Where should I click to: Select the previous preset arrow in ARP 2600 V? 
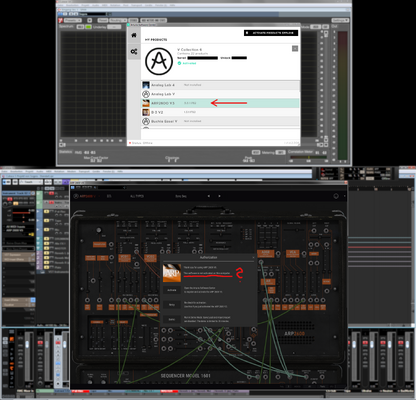209,196
